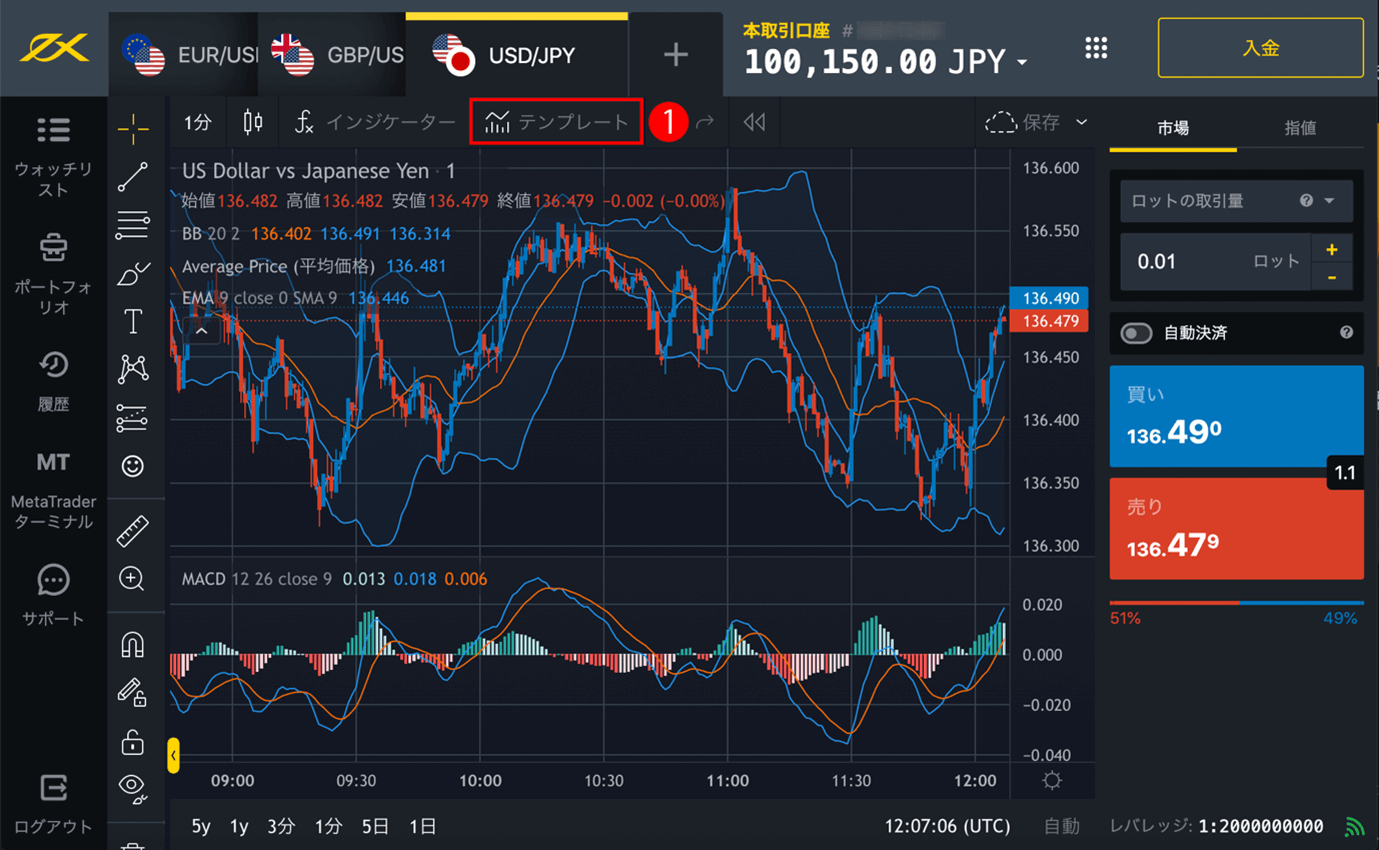Open MetaTrader terminal from sidebar
This screenshot has width=1379, height=850.
click(x=53, y=491)
